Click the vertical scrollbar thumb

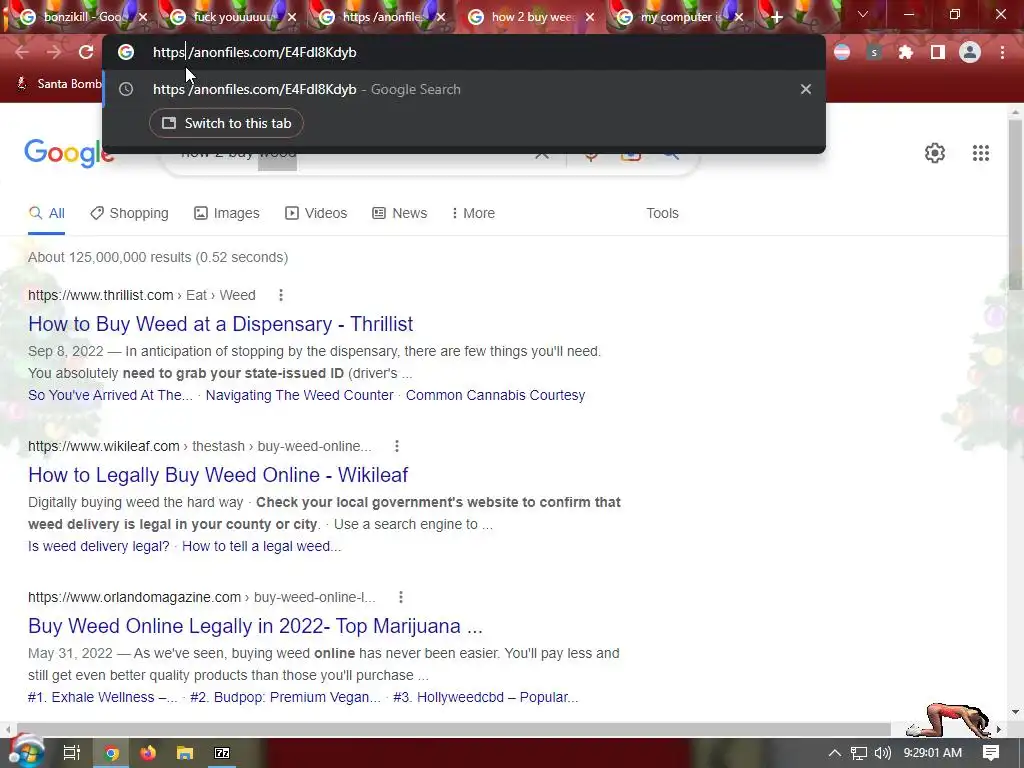tap(1015, 204)
